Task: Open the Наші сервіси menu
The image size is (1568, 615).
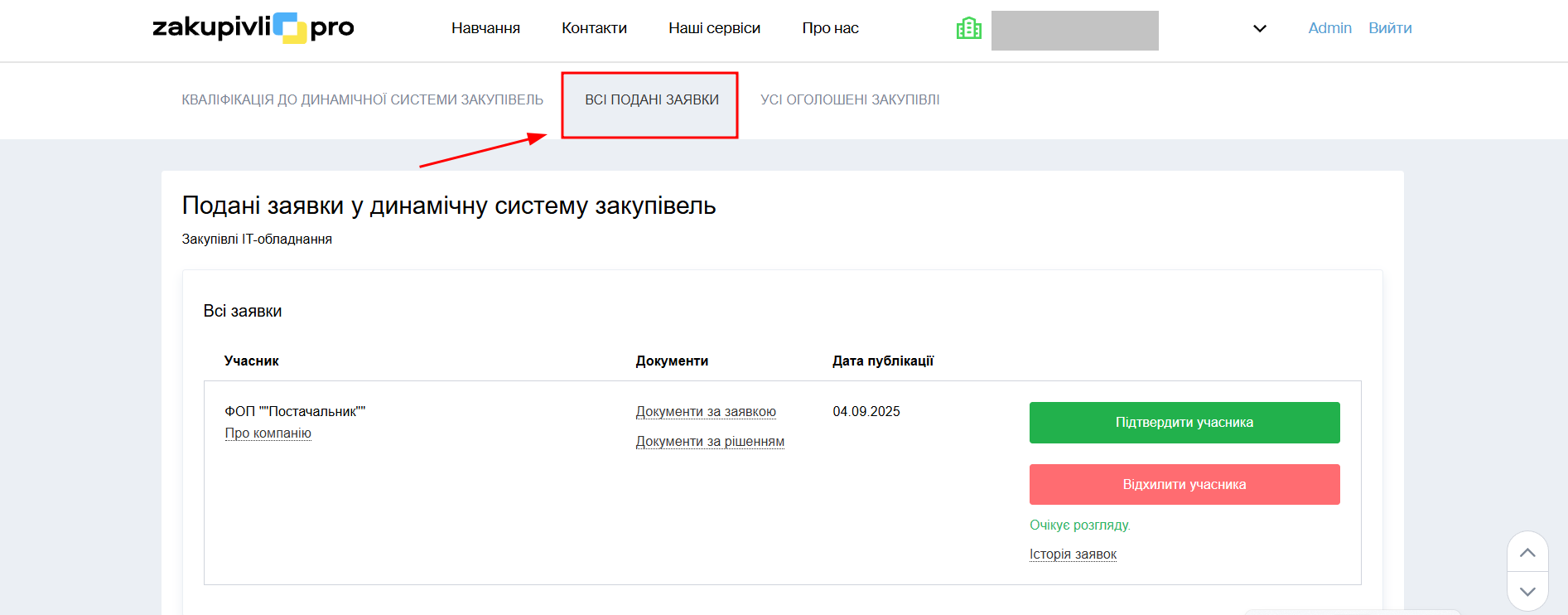Action: pyautogui.click(x=714, y=28)
